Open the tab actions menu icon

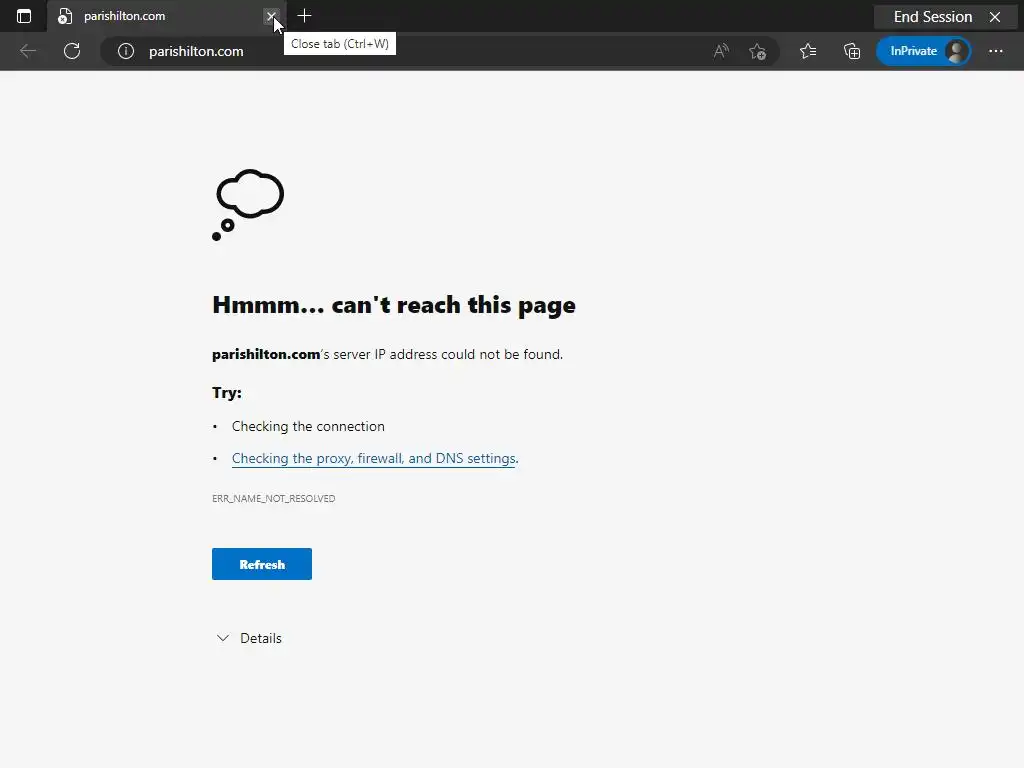(x=24, y=16)
